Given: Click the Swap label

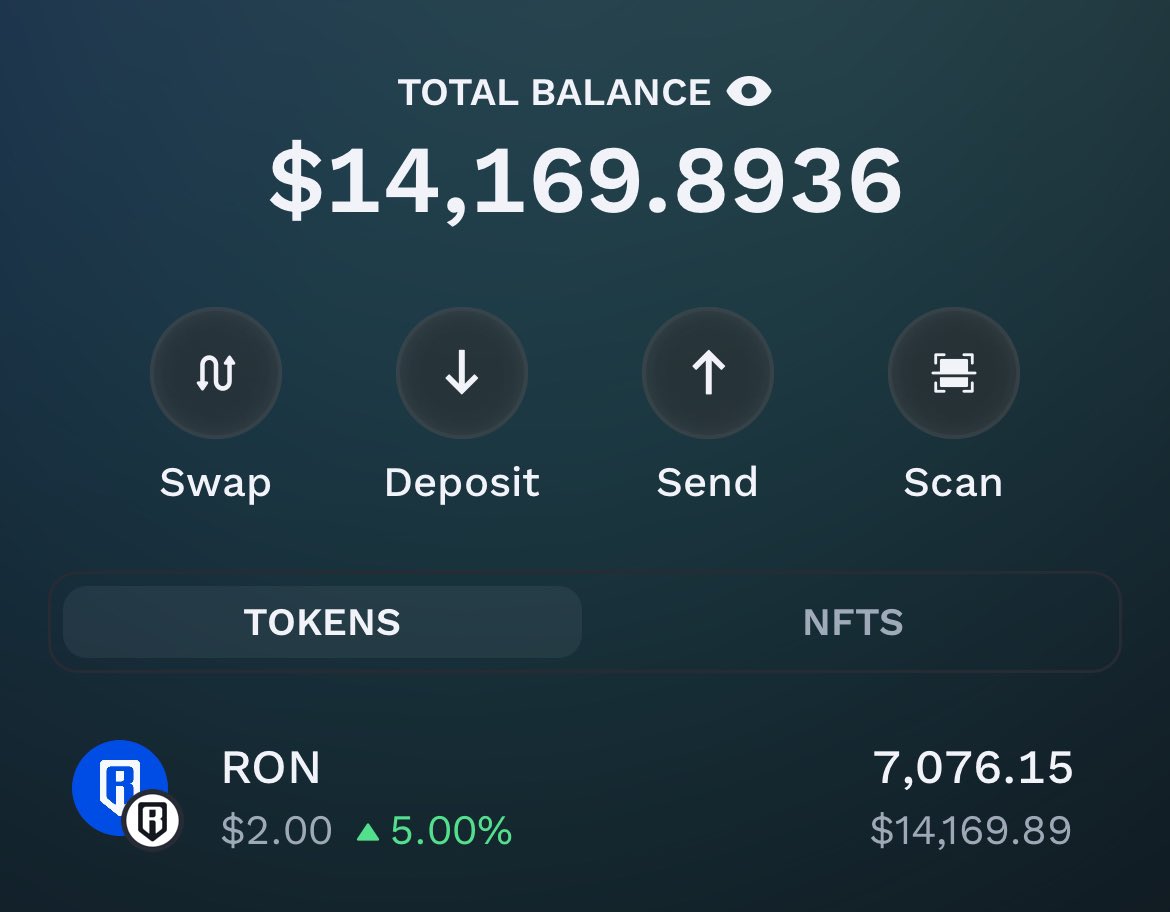Looking at the screenshot, I should point(216,484).
